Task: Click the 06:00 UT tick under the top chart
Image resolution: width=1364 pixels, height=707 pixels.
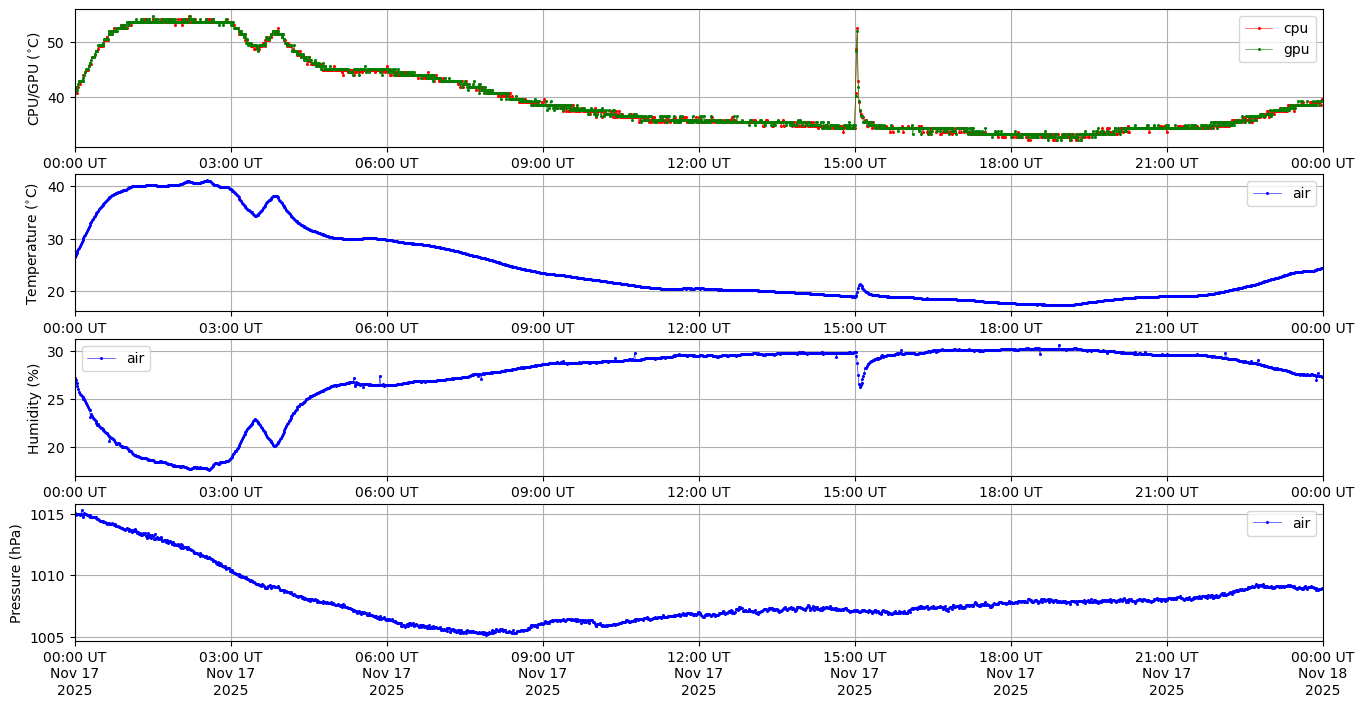Action: click(387, 163)
